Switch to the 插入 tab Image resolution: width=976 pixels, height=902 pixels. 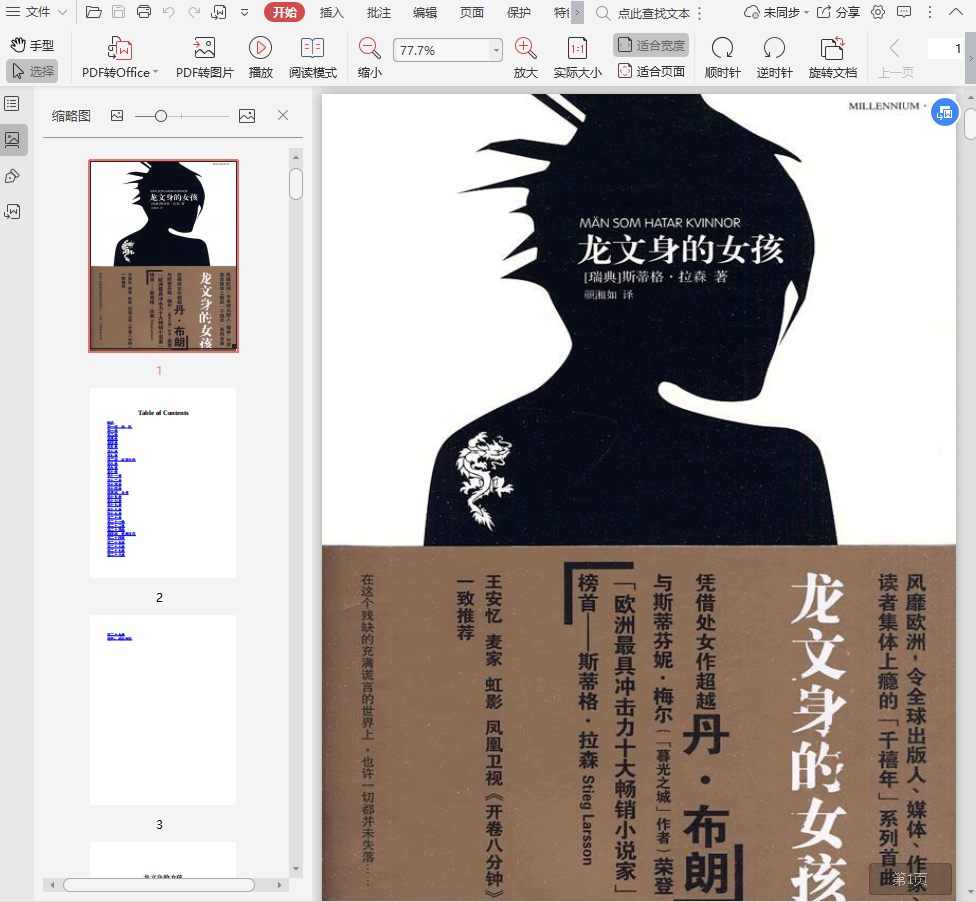pos(331,12)
